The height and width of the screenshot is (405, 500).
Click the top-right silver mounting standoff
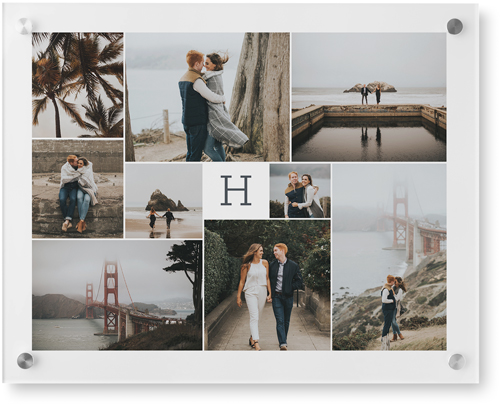click(x=455, y=26)
